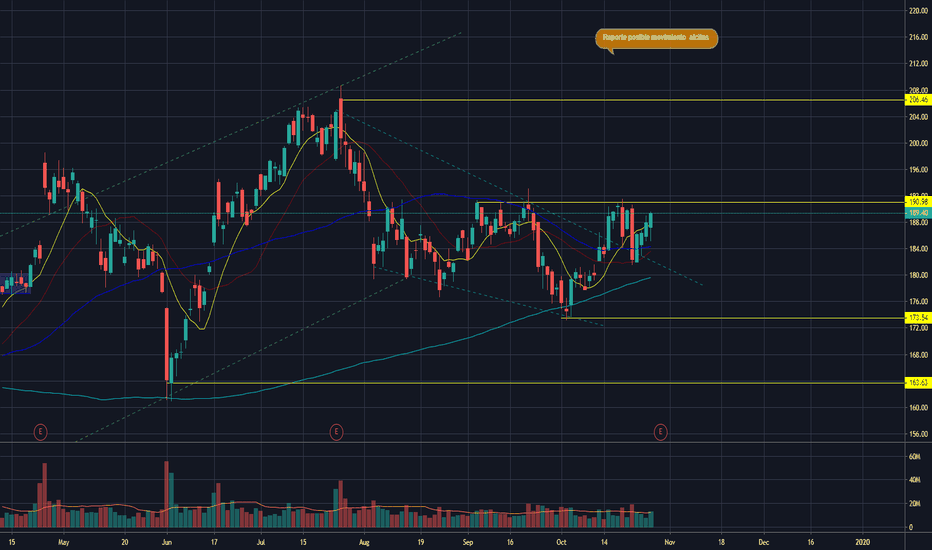The image size is (932, 550).
Task: Select the orange 'Reporte posible movimiento alcista' callout
Action: pyautogui.click(x=656, y=39)
